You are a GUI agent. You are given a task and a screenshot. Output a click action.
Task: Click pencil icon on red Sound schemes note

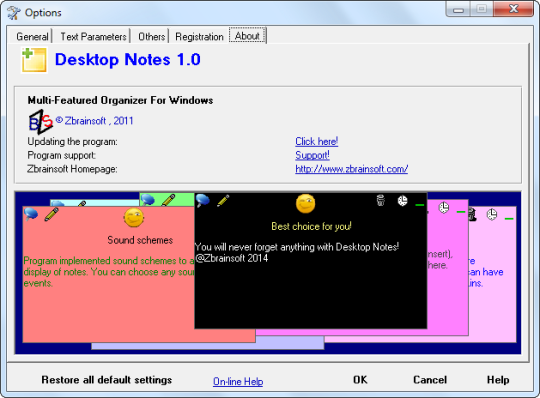51,214
